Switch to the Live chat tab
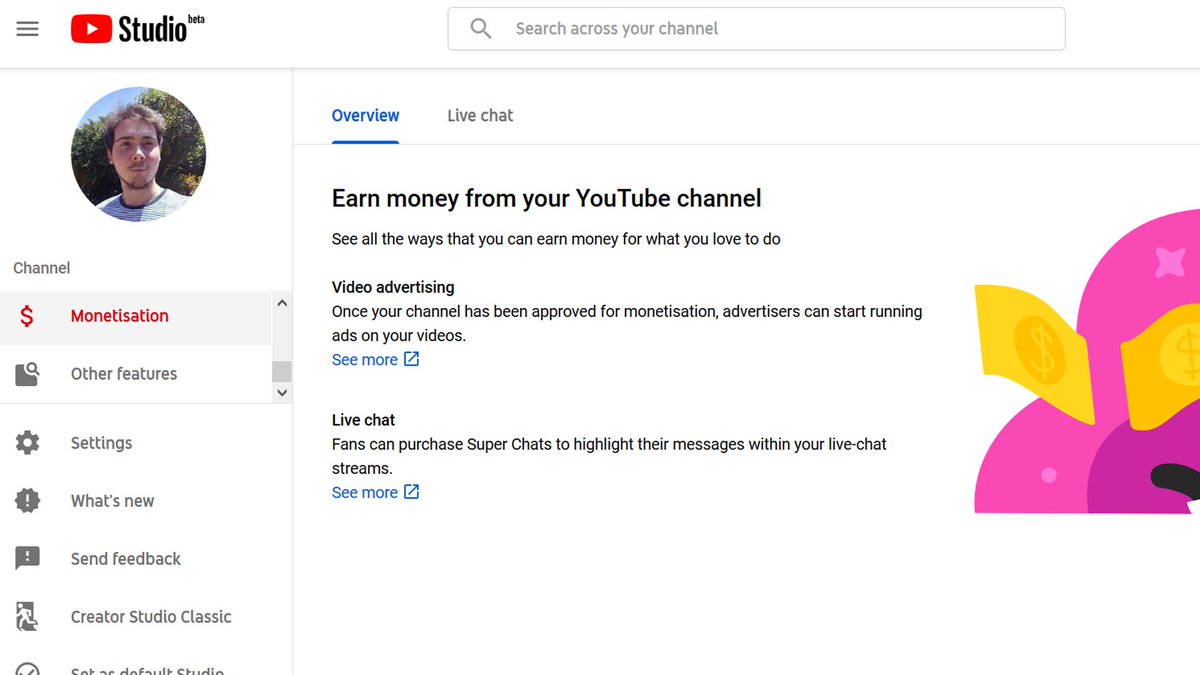This screenshot has height=675, width=1200. coord(480,116)
